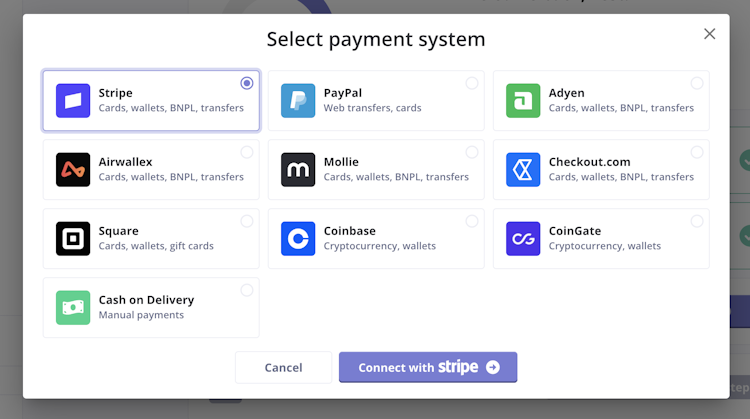Click the arrow icon in Connect button
This screenshot has height=419, width=750.
click(x=493, y=367)
